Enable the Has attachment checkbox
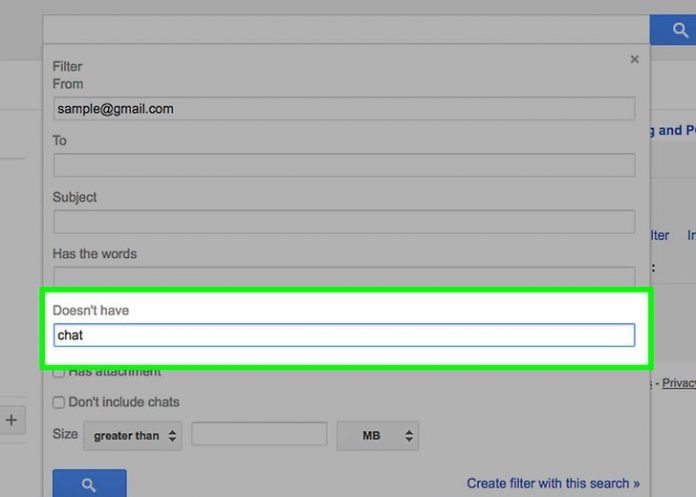This screenshot has width=696, height=497. [x=59, y=372]
